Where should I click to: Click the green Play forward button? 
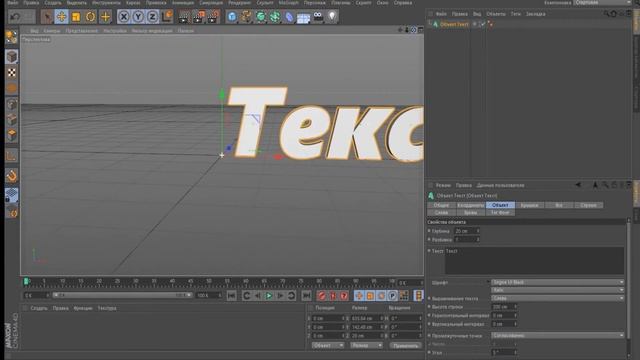269,296
